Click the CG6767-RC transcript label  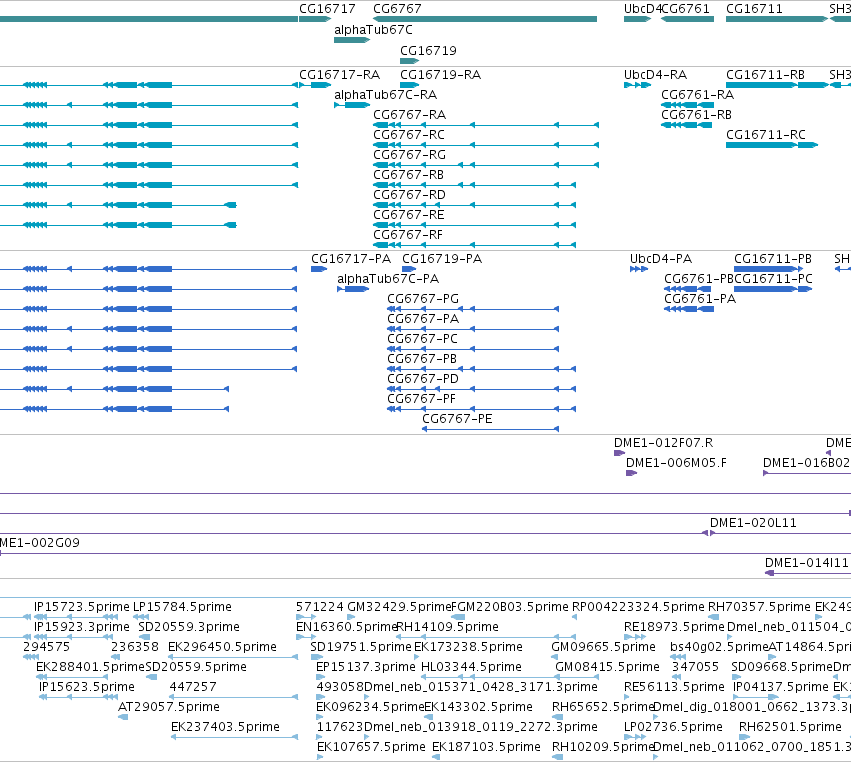409,135
